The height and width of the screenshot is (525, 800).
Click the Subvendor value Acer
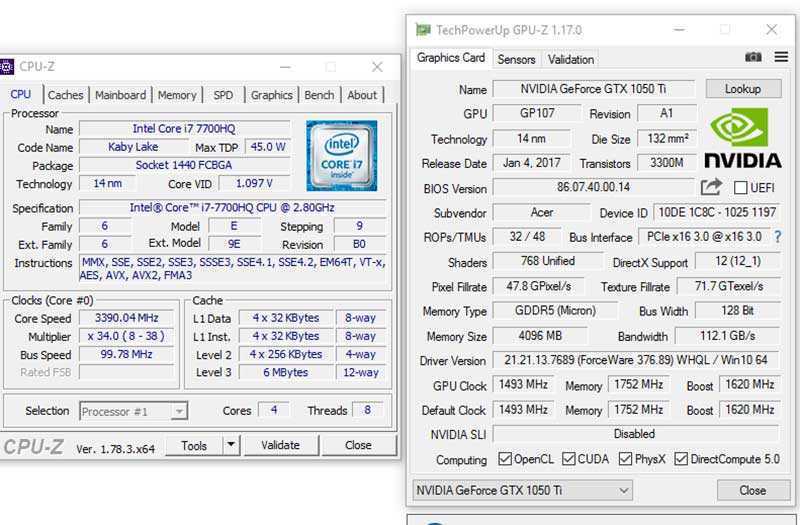[x=541, y=212]
